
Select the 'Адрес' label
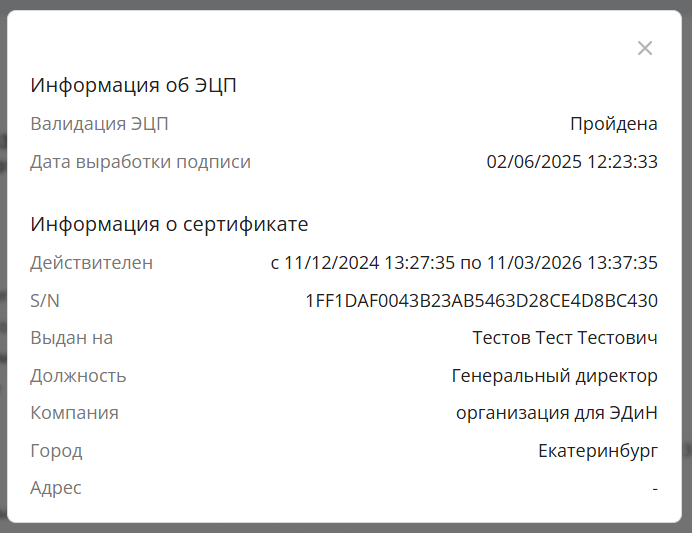(x=56, y=488)
